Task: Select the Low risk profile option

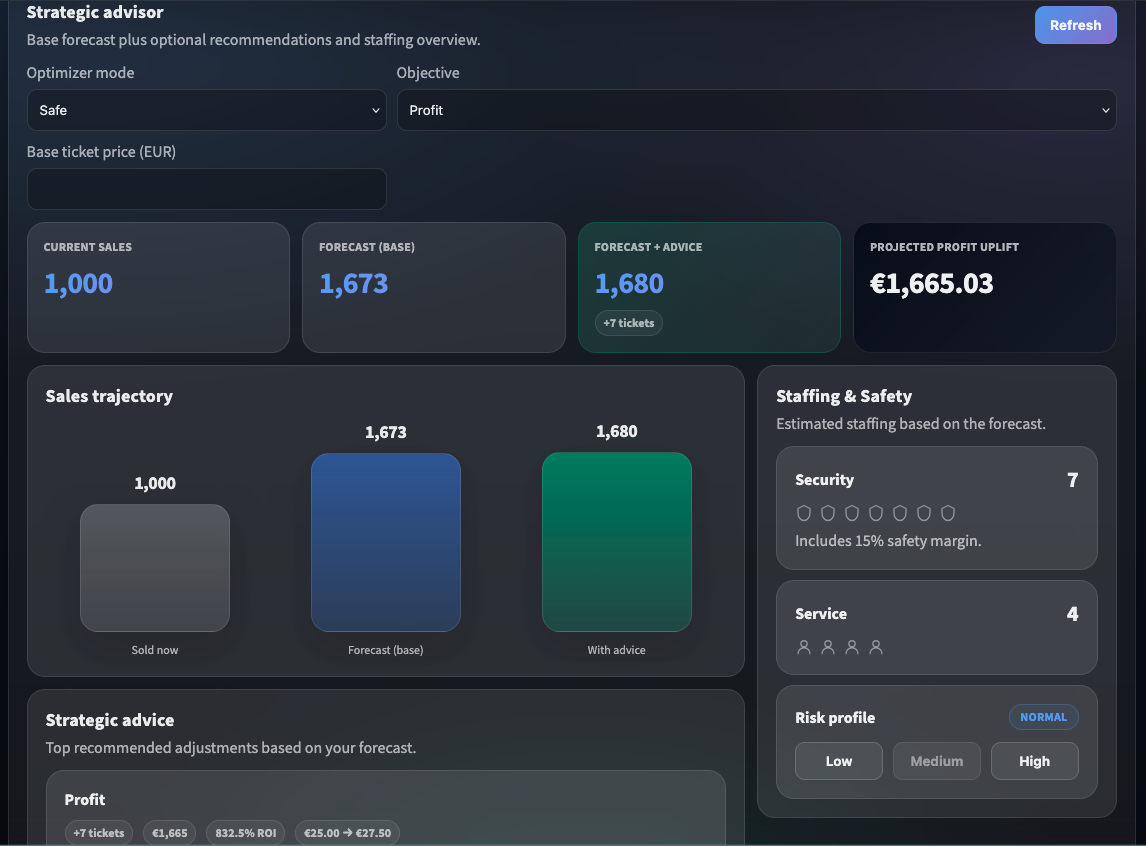Action: click(838, 761)
